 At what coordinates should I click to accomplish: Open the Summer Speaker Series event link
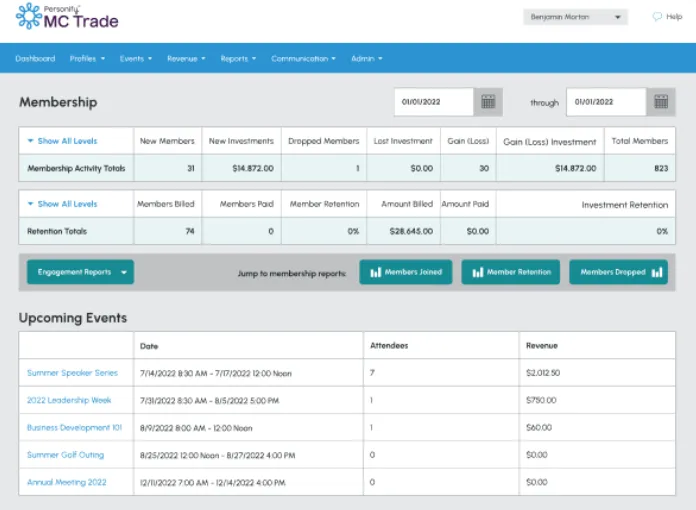pyautogui.click(x=72, y=373)
